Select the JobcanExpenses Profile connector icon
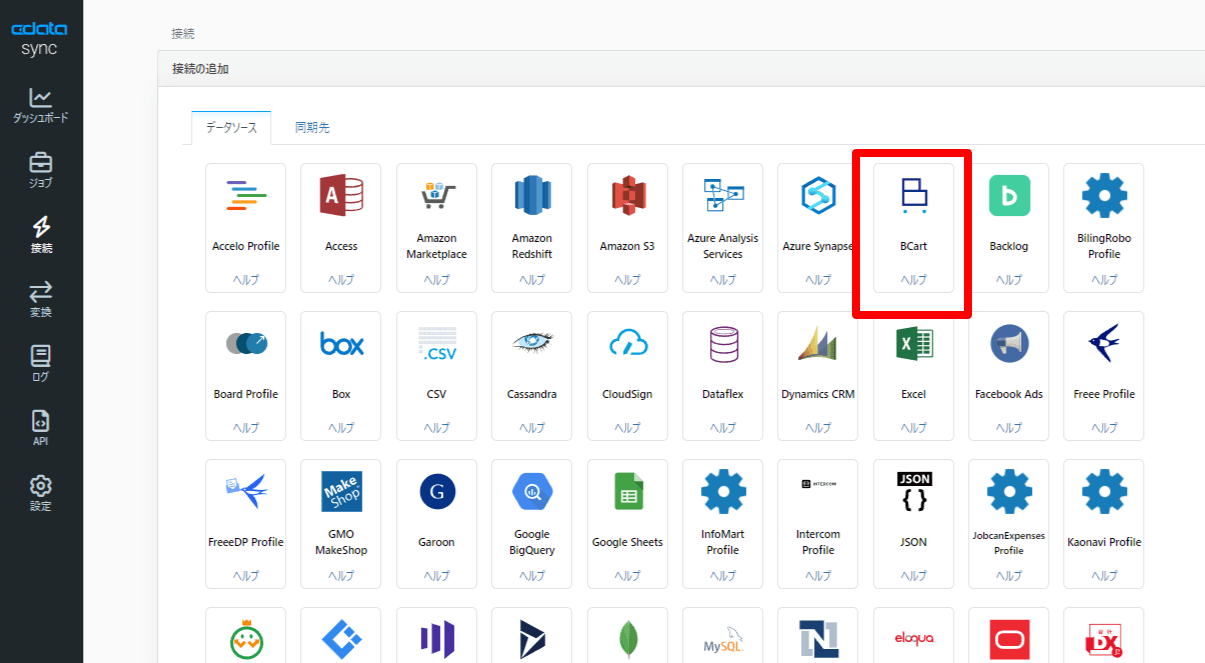1205x663 pixels. [x=1009, y=491]
